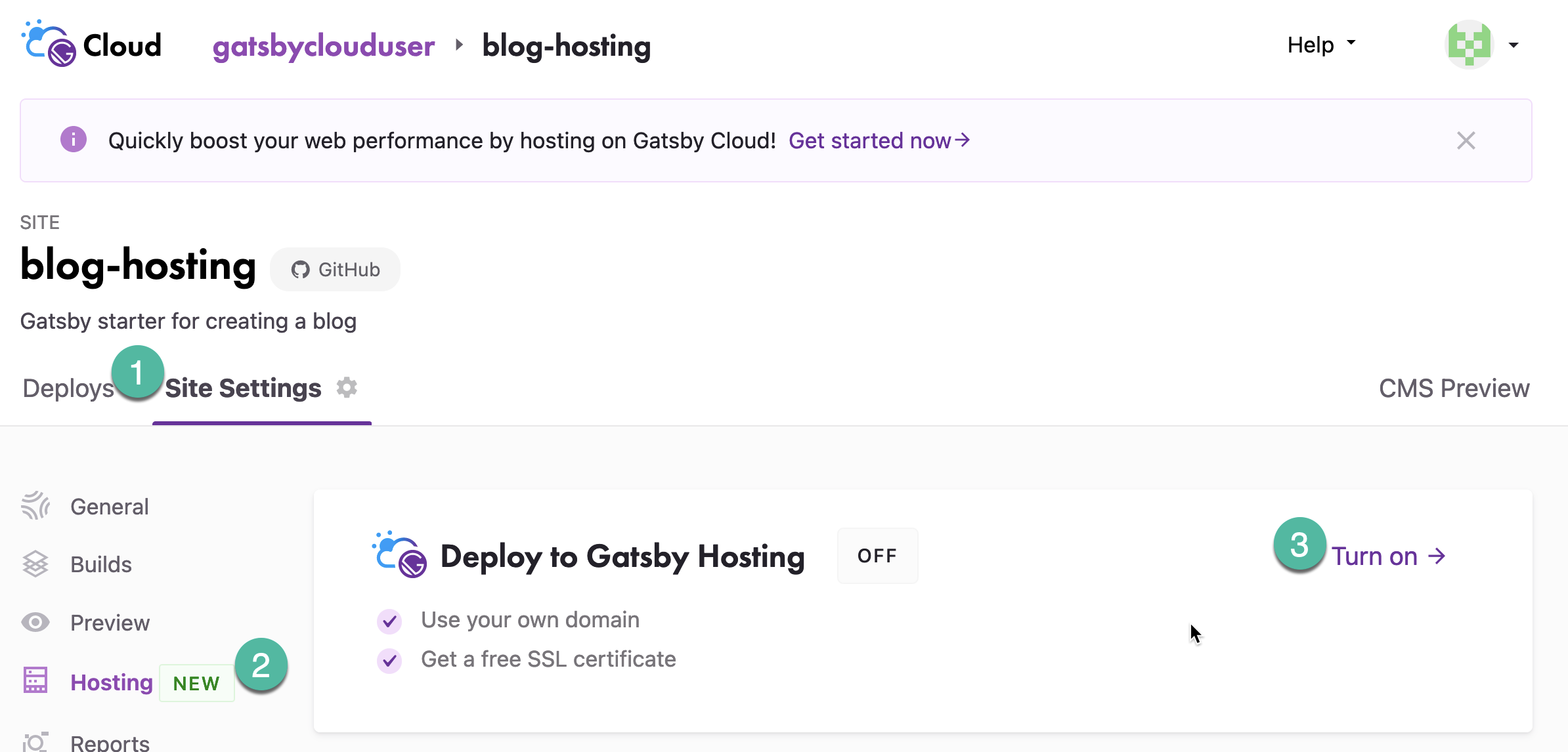
Task: Select the General settings icon
Action: (x=36, y=506)
